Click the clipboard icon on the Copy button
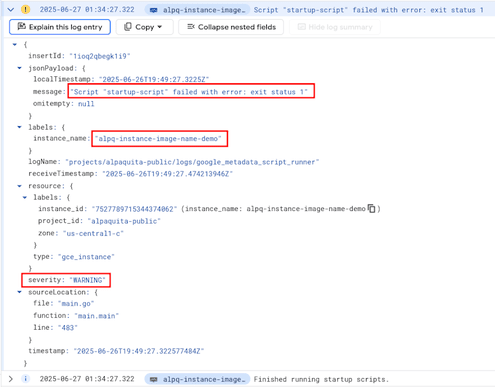Viewport: 495px width, 387px height. [x=128, y=27]
